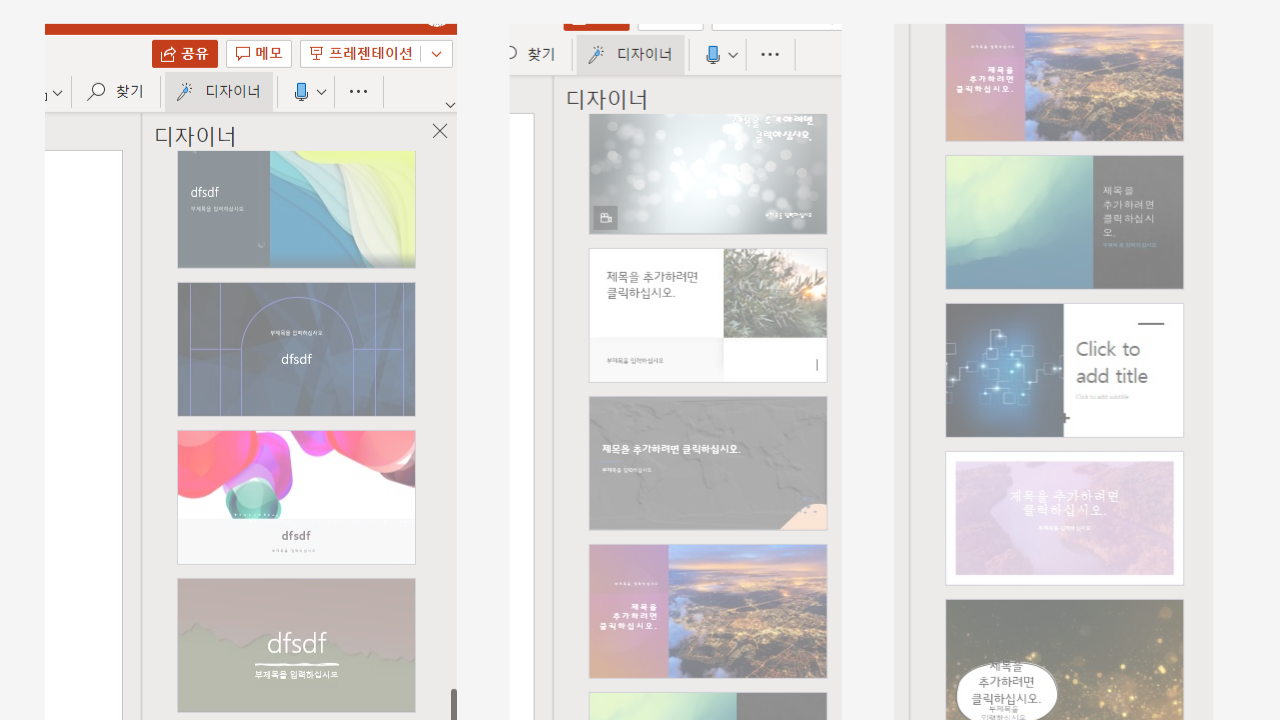Image resolution: width=1280 pixels, height=720 pixels.
Task: Click the 공유 (Share) button
Action: [185, 54]
